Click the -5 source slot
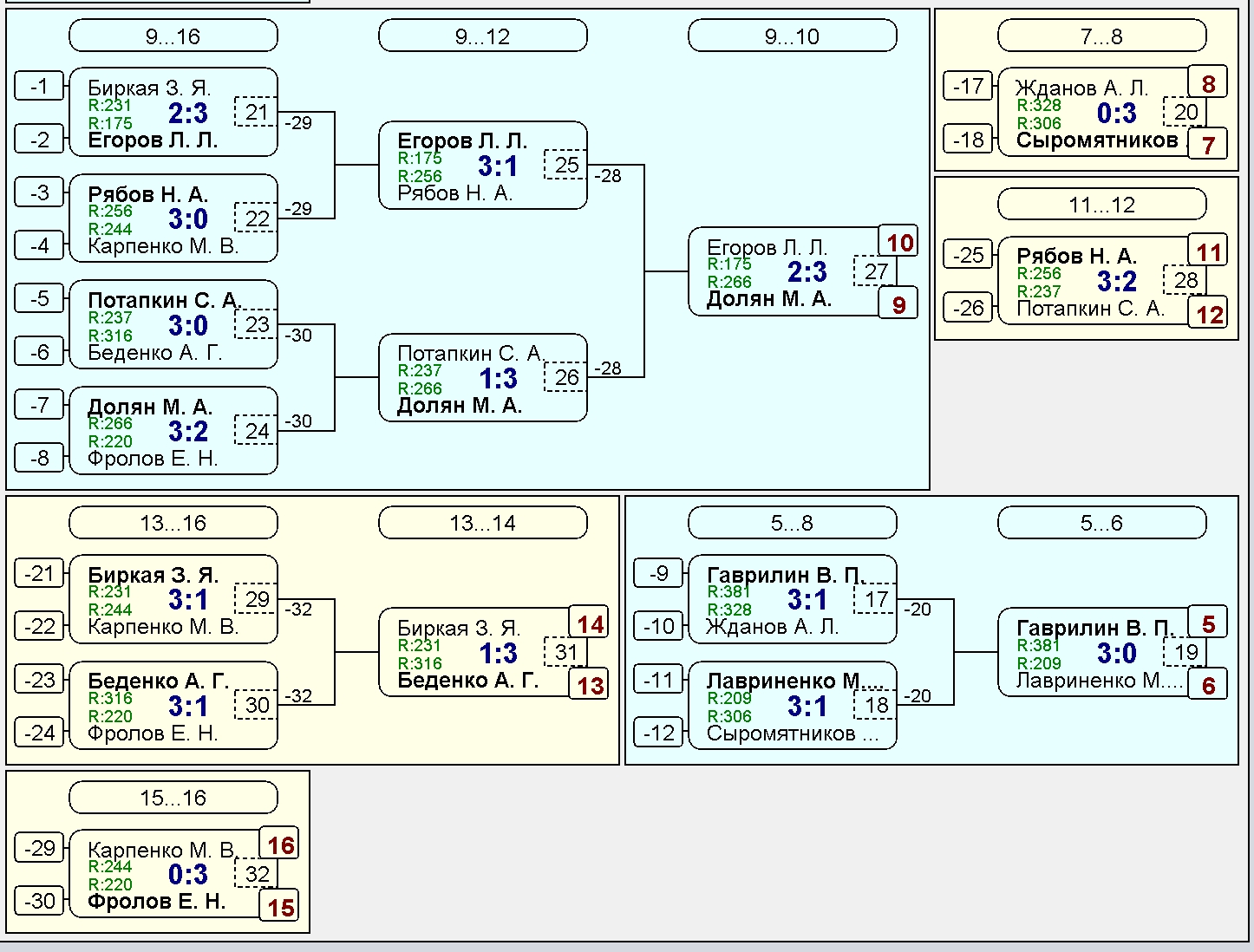1254x952 pixels. 40,298
